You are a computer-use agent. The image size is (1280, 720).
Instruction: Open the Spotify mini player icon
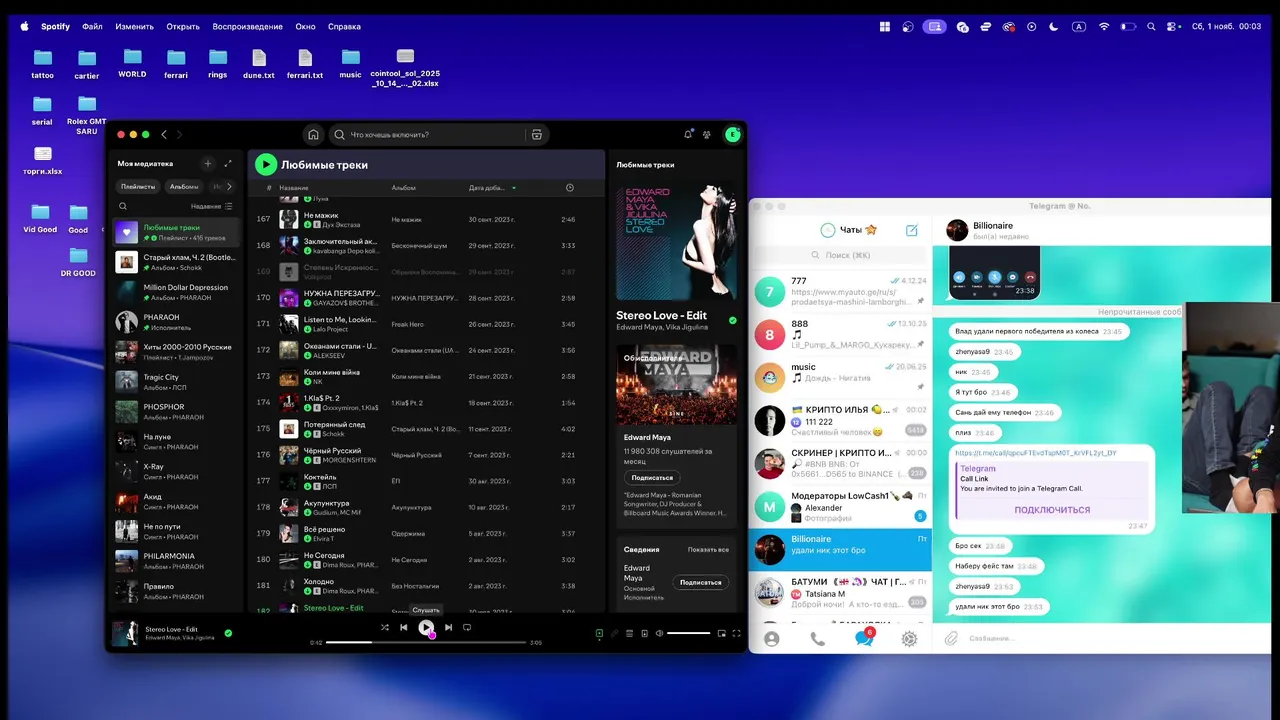(x=721, y=633)
